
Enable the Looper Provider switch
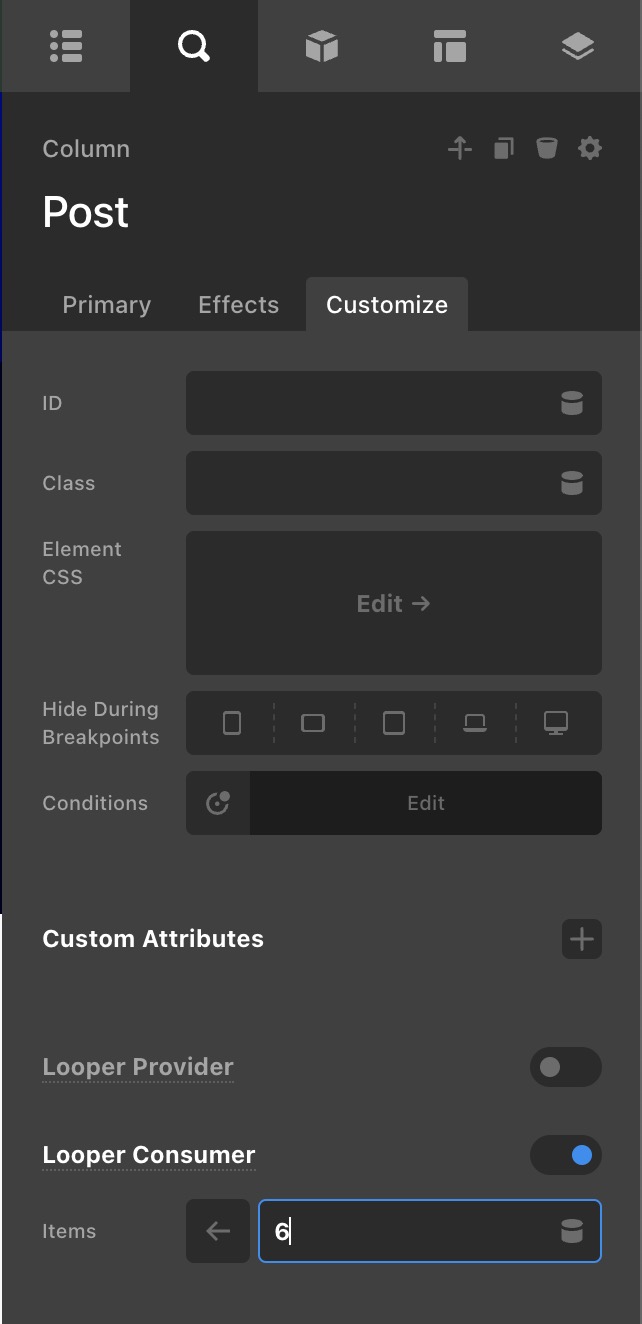(565, 1067)
